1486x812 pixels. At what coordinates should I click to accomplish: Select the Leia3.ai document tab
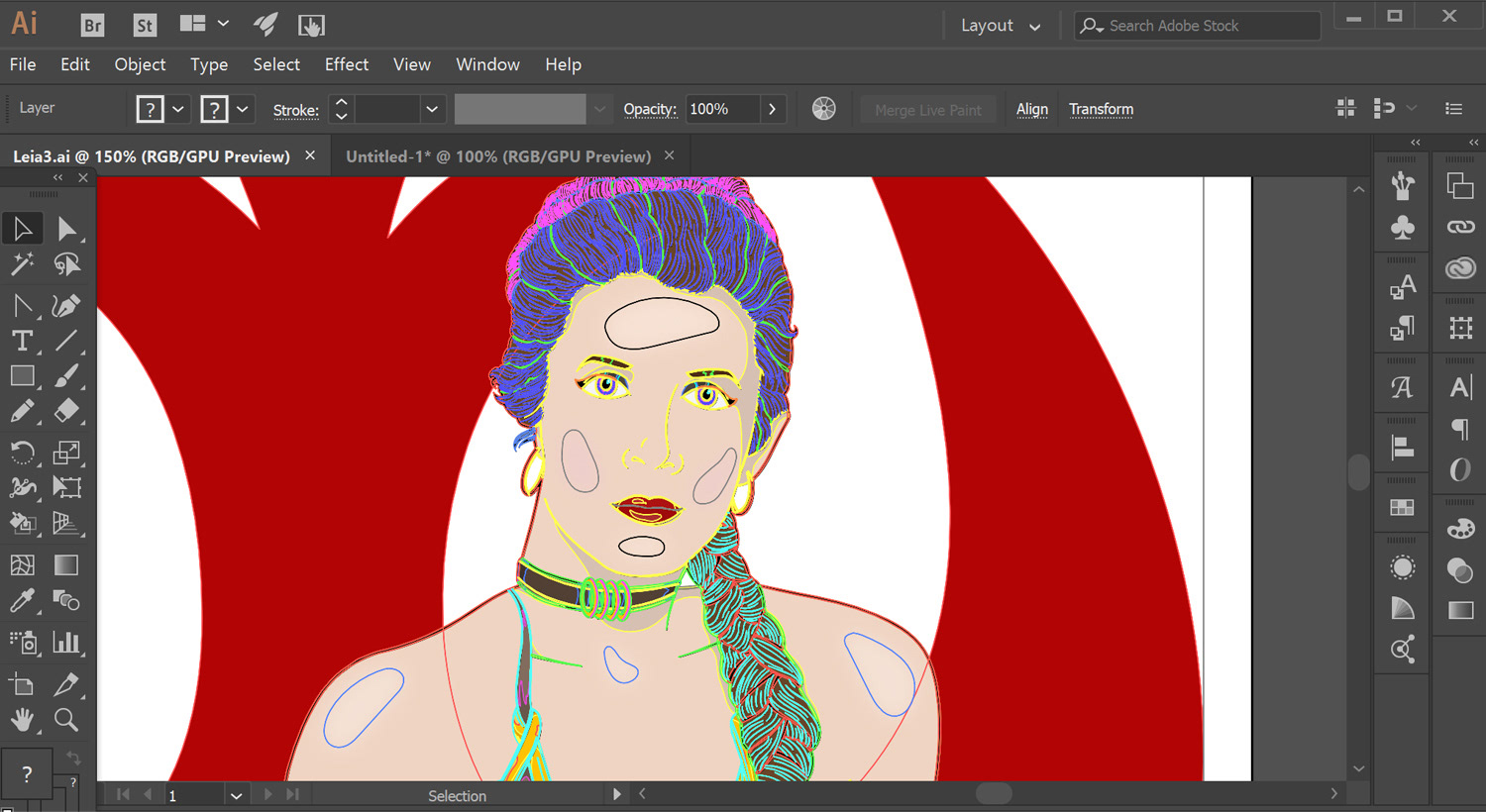tap(152, 156)
